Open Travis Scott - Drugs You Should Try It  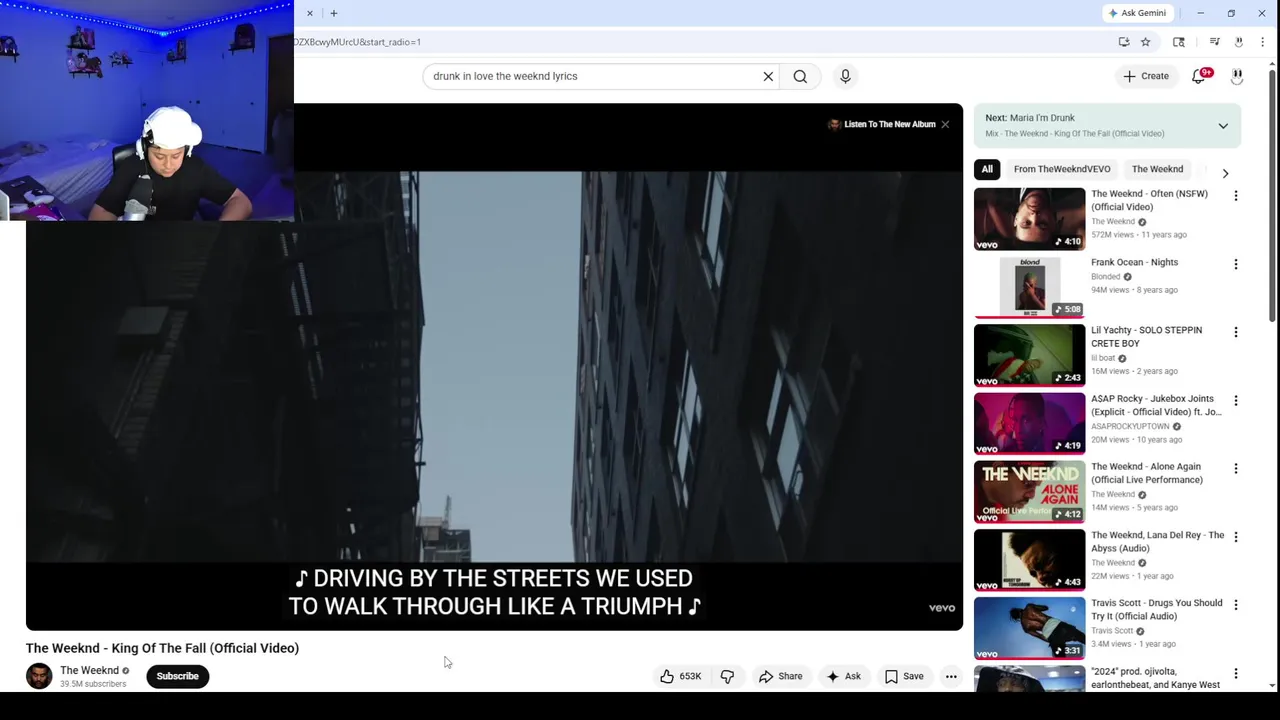click(1156, 609)
